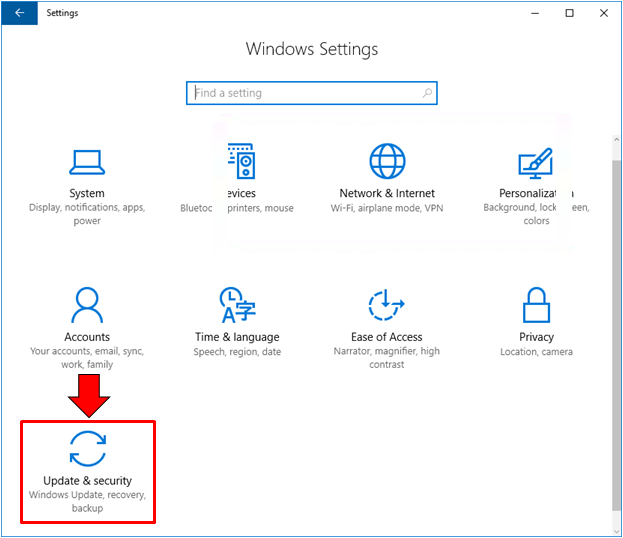
Task: Click 'Windows Update, recovery, backup' description
Action: [87, 501]
